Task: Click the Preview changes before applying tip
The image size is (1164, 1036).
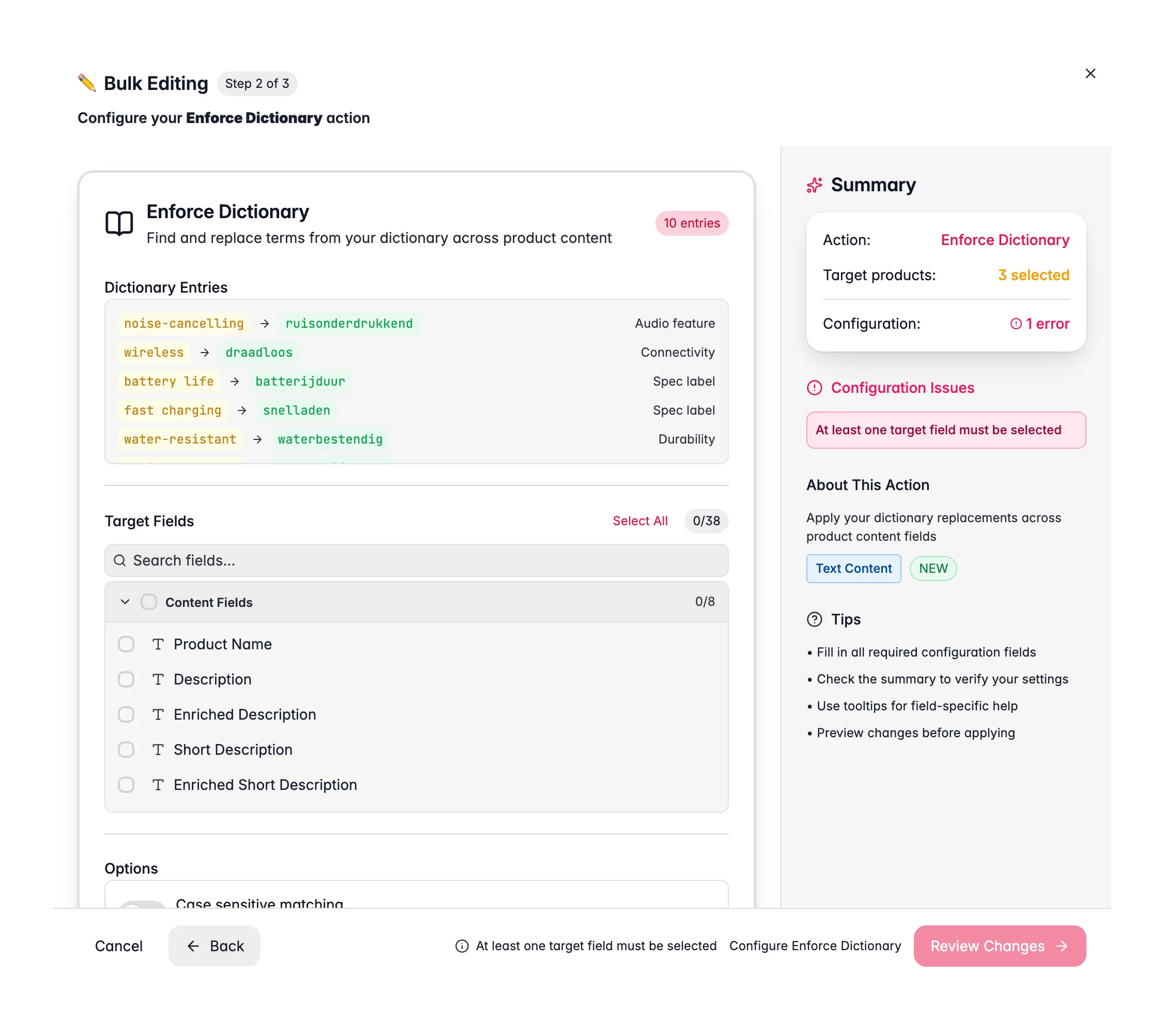Action: click(915, 733)
